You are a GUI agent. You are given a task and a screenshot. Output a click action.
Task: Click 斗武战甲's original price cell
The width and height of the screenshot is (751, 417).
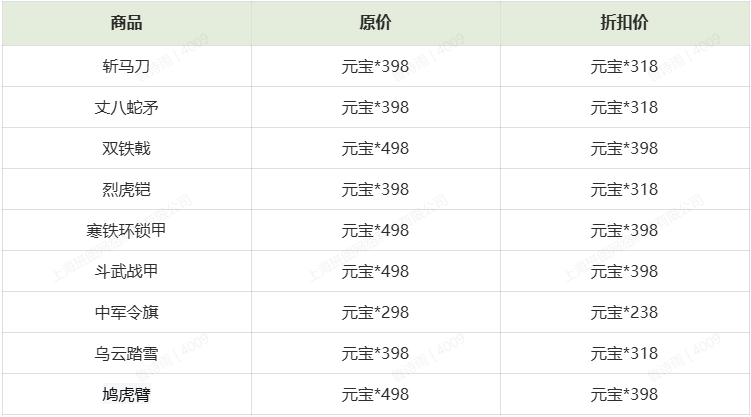coord(375,272)
